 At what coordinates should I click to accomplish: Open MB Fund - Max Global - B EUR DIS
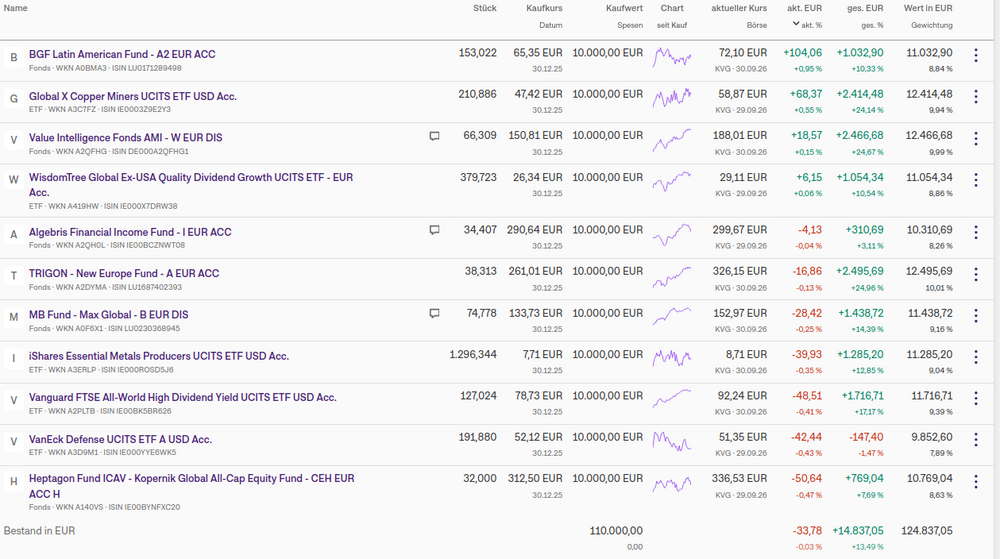click(x=108, y=315)
